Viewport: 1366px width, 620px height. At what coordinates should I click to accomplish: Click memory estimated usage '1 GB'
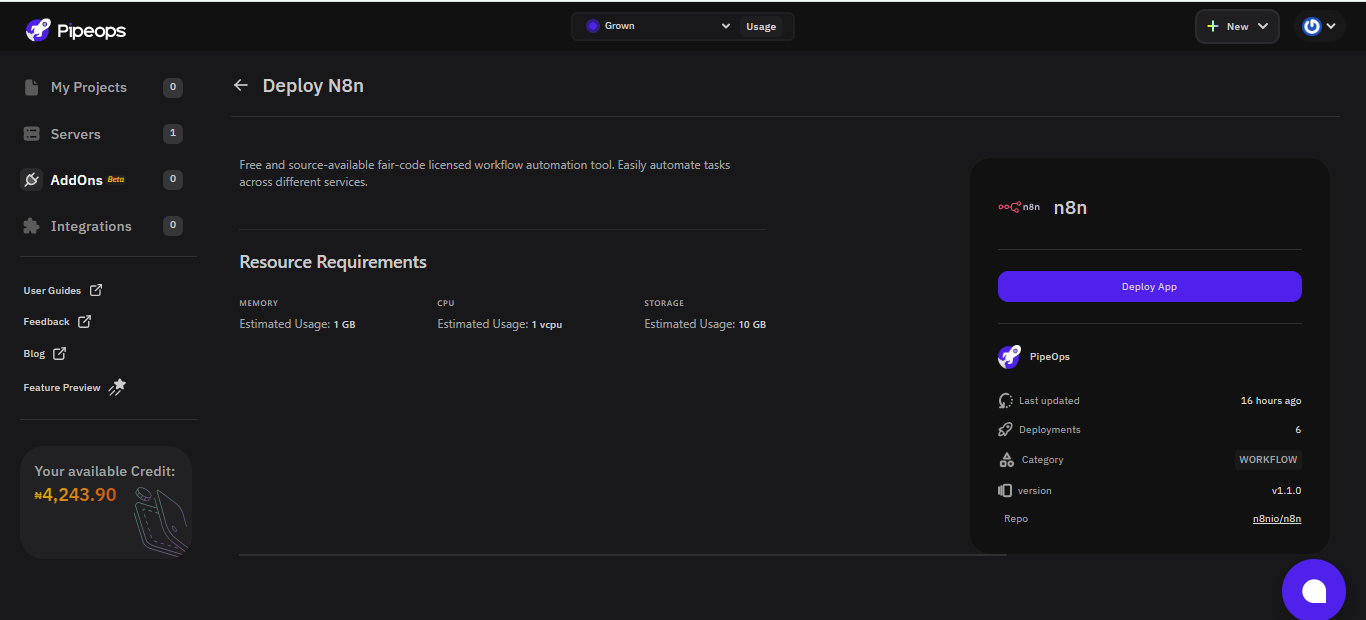(344, 325)
